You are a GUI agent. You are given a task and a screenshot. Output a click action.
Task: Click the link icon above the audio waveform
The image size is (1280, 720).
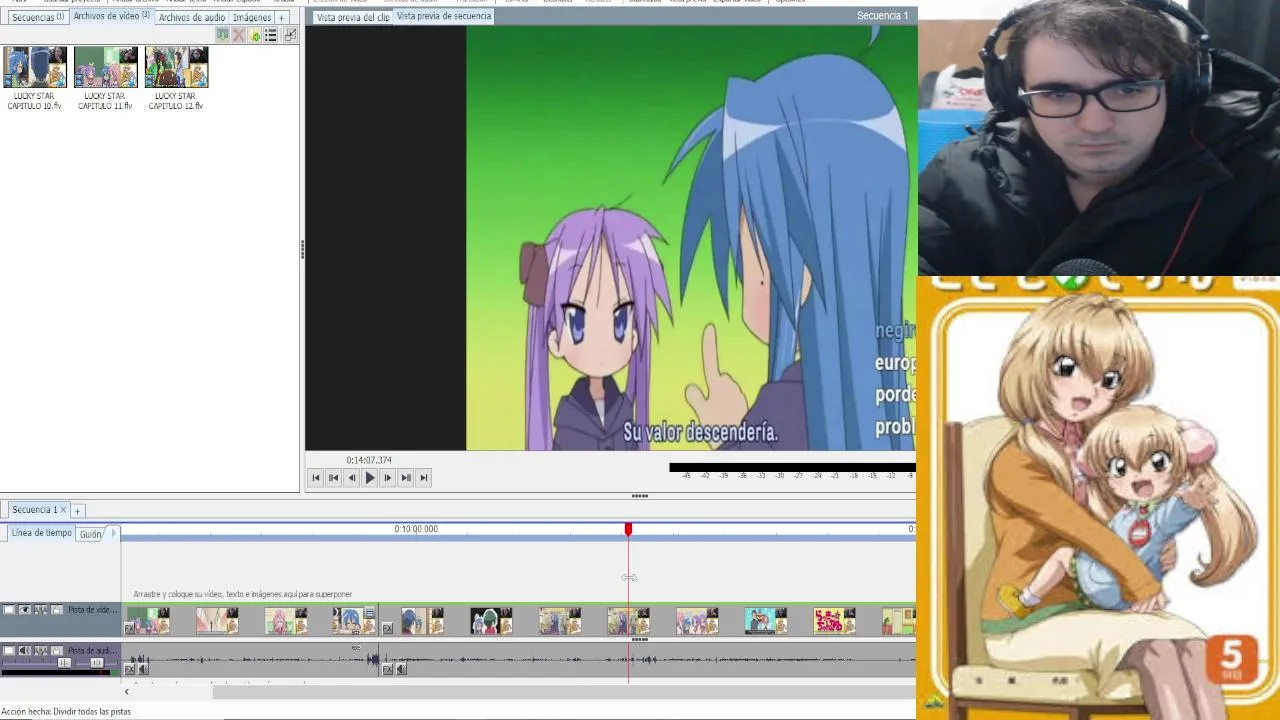[x=356, y=647]
